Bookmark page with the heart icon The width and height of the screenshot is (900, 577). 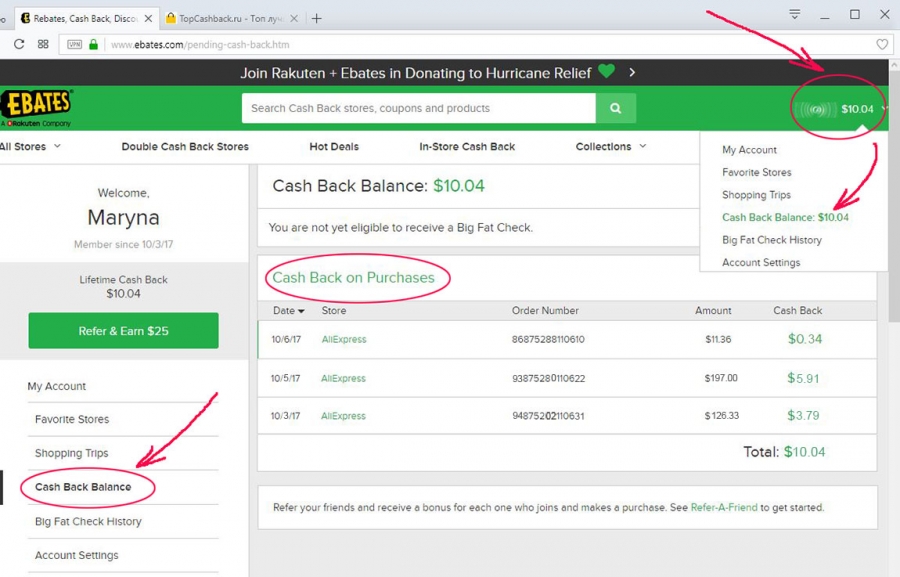[x=882, y=44]
